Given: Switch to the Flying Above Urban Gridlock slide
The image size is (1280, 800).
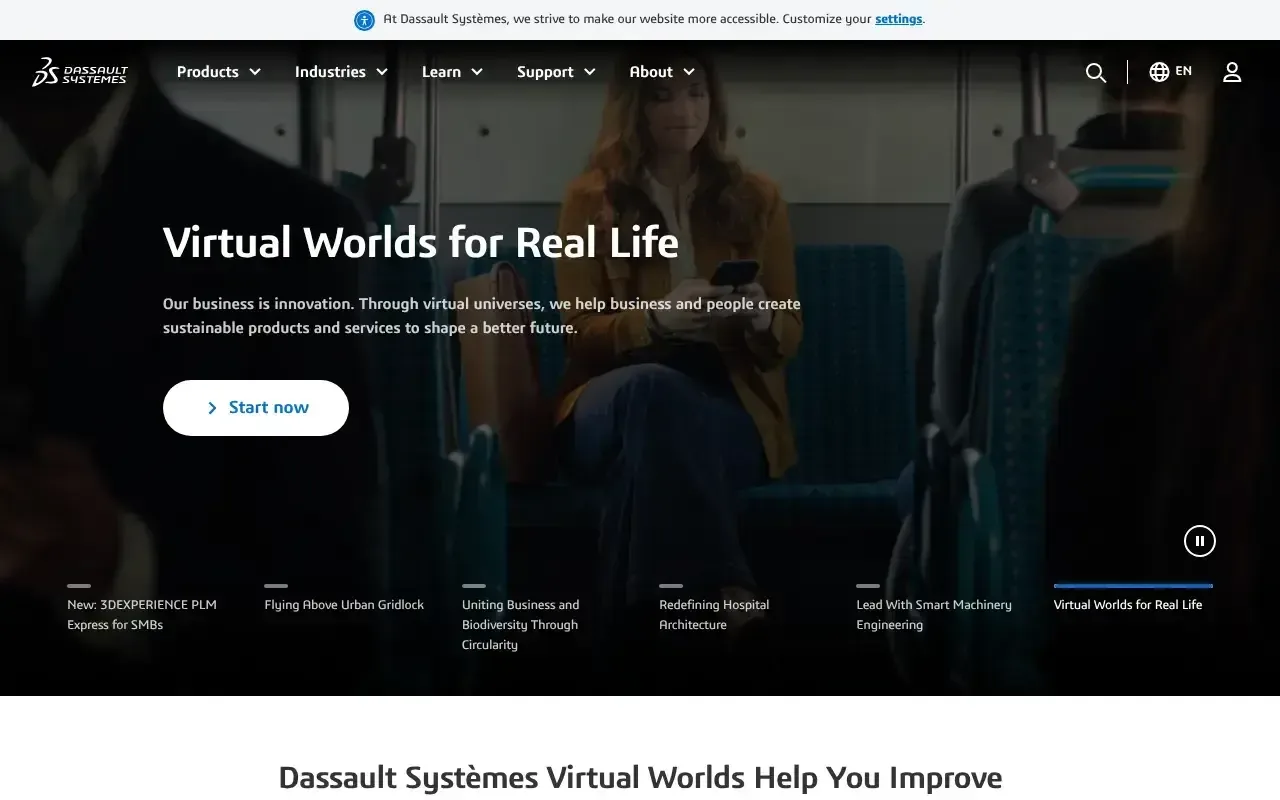Looking at the screenshot, I should 344,604.
